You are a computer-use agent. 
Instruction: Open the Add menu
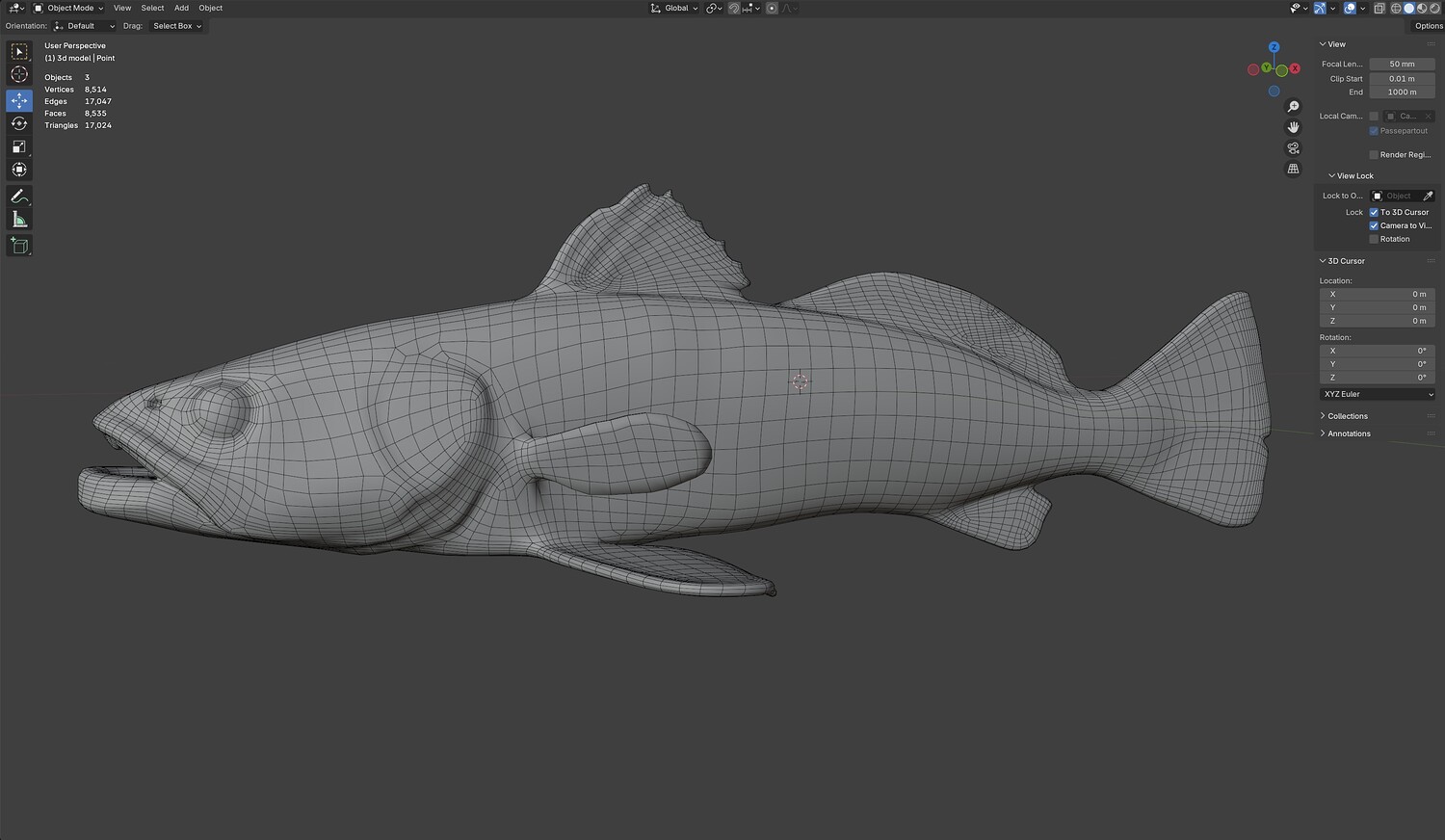(x=181, y=8)
